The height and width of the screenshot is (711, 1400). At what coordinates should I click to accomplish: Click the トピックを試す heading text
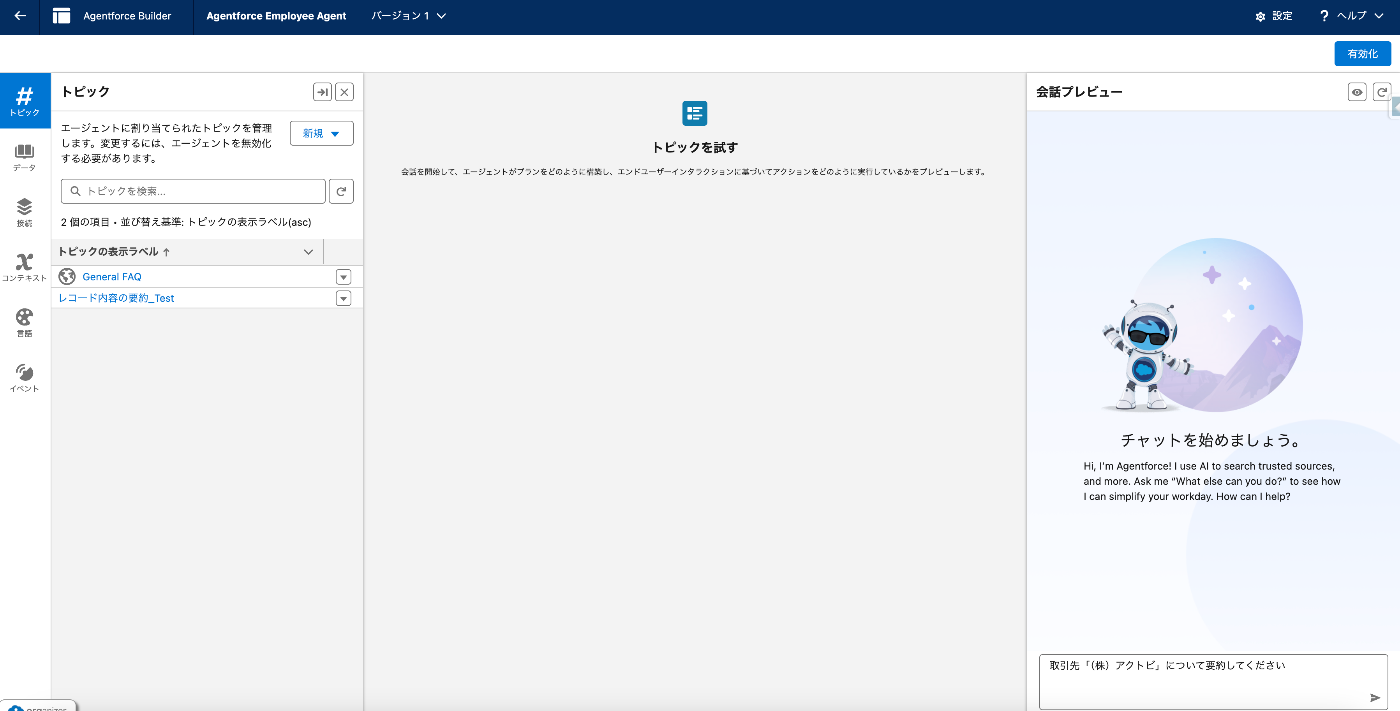(695, 147)
